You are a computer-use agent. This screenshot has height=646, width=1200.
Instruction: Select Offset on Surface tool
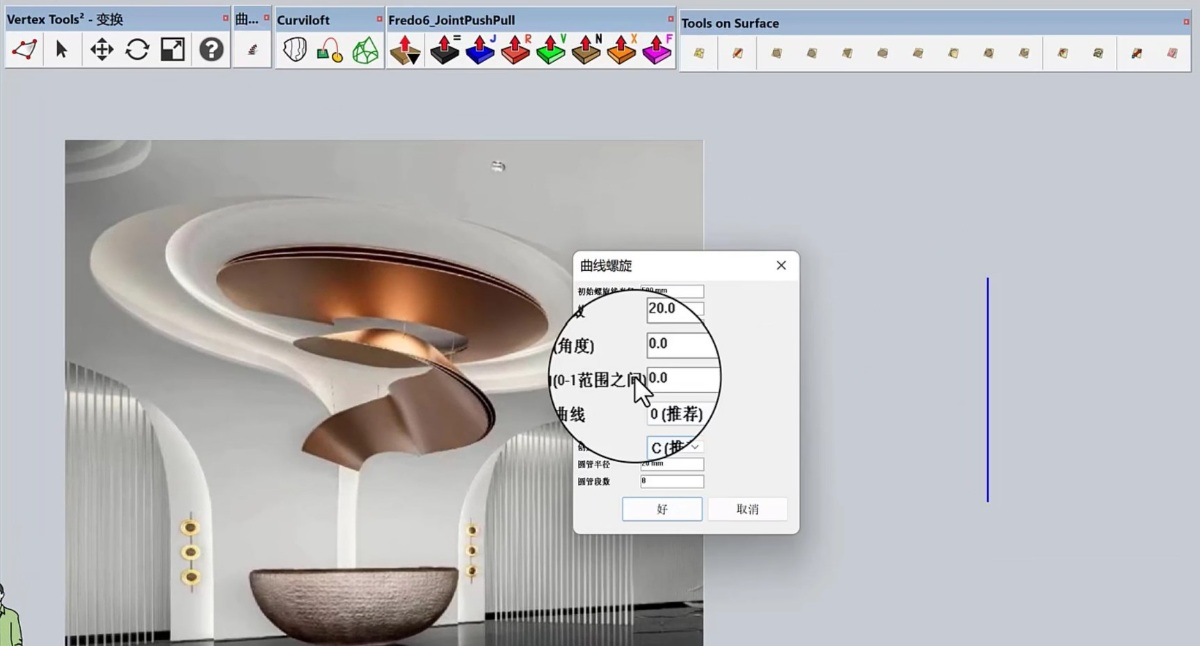click(x=1062, y=53)
